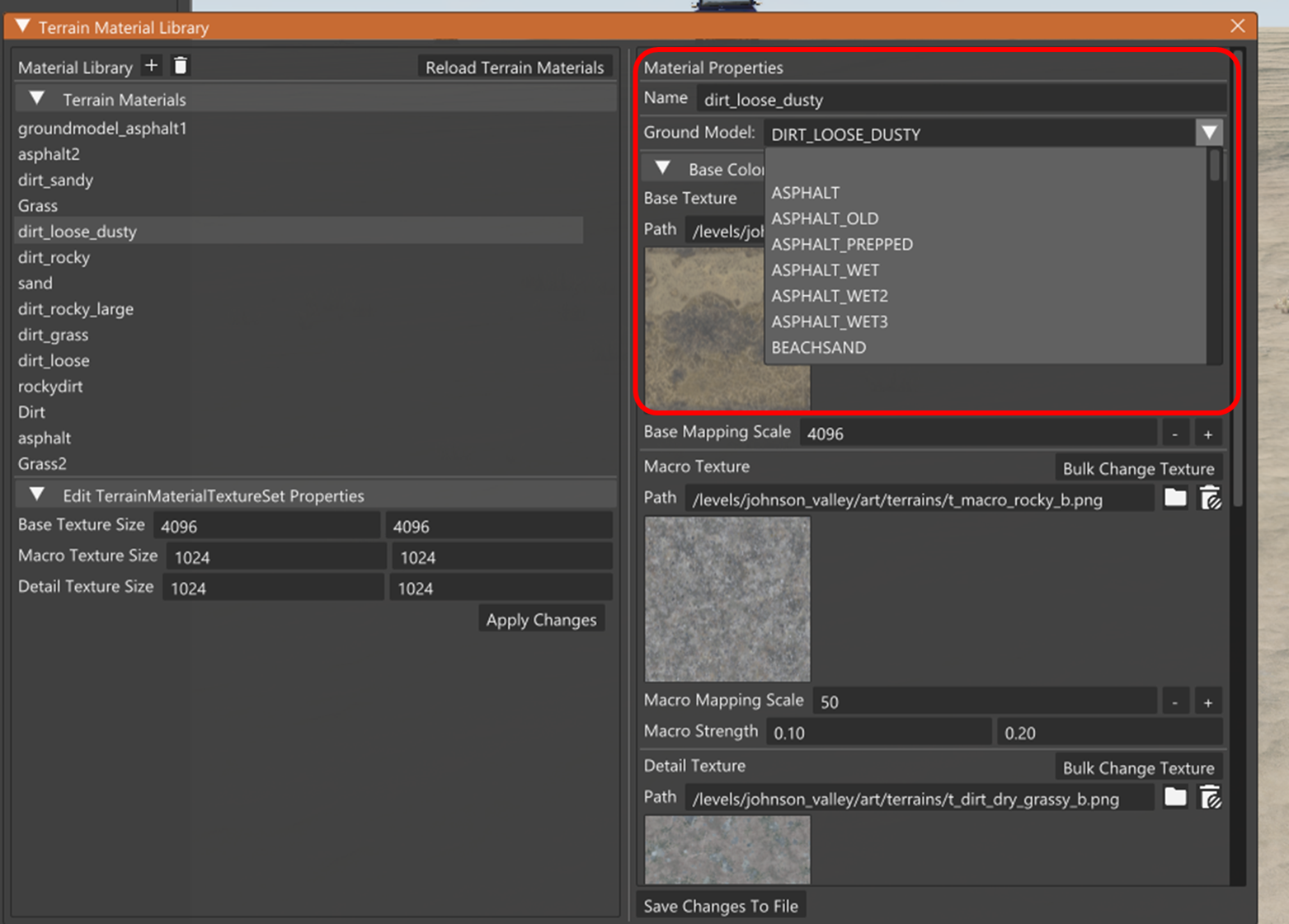Edit Detail Texture Size first field

pyautogui.click(x=273, y=588)
